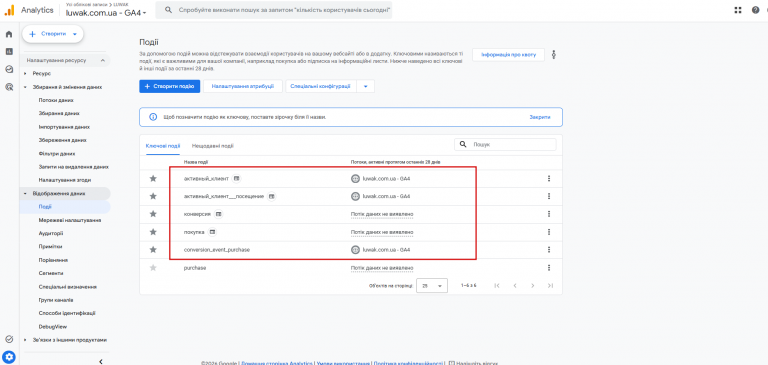Image resolution: width=768 pixels, height=365 pixels.
Task: Open DebugView in sidebar
Action: click(52, 326)
